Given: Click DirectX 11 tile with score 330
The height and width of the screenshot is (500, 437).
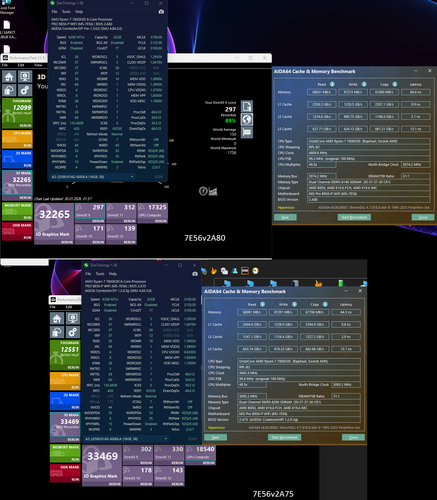Looking at the screenshot, I should (169, 455).
